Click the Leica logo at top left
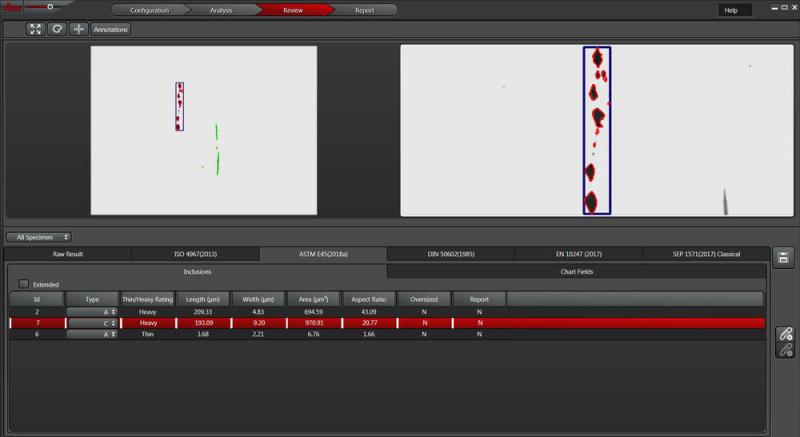Image resolution: width=800 pixels, height=437 pixels. [14, 8]
